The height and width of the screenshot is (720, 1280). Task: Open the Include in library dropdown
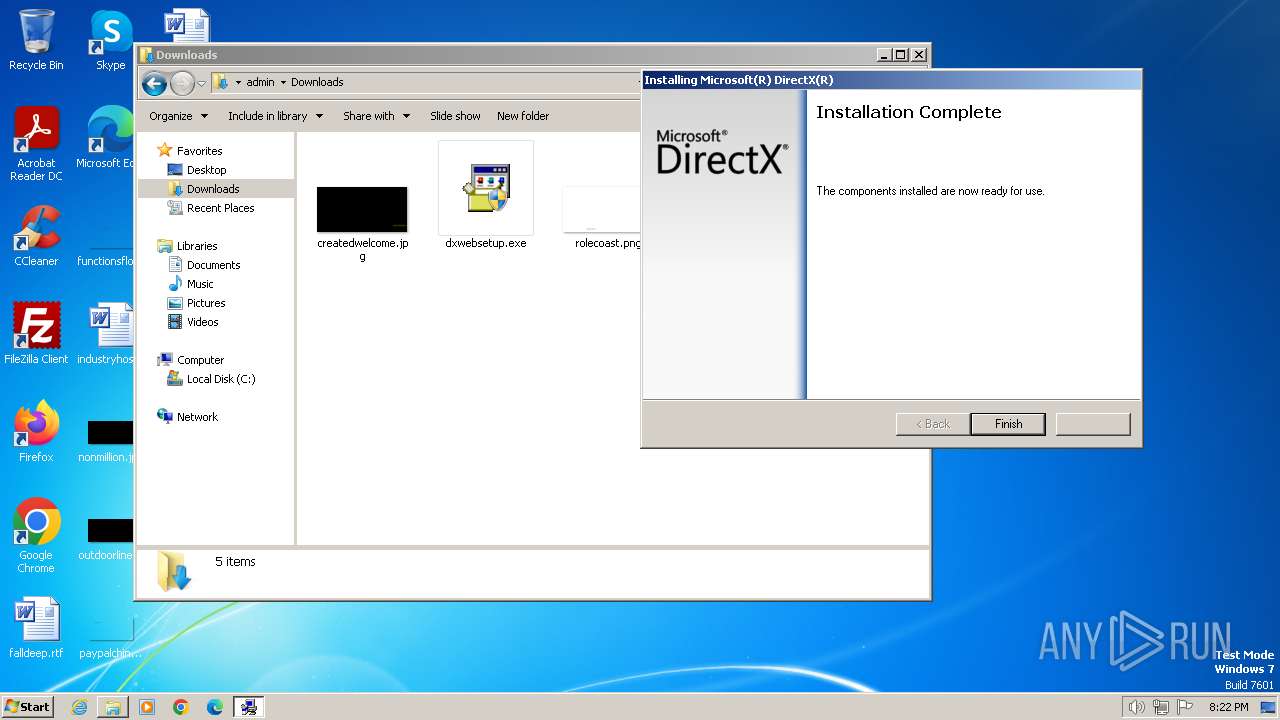[x=275, y=116]
